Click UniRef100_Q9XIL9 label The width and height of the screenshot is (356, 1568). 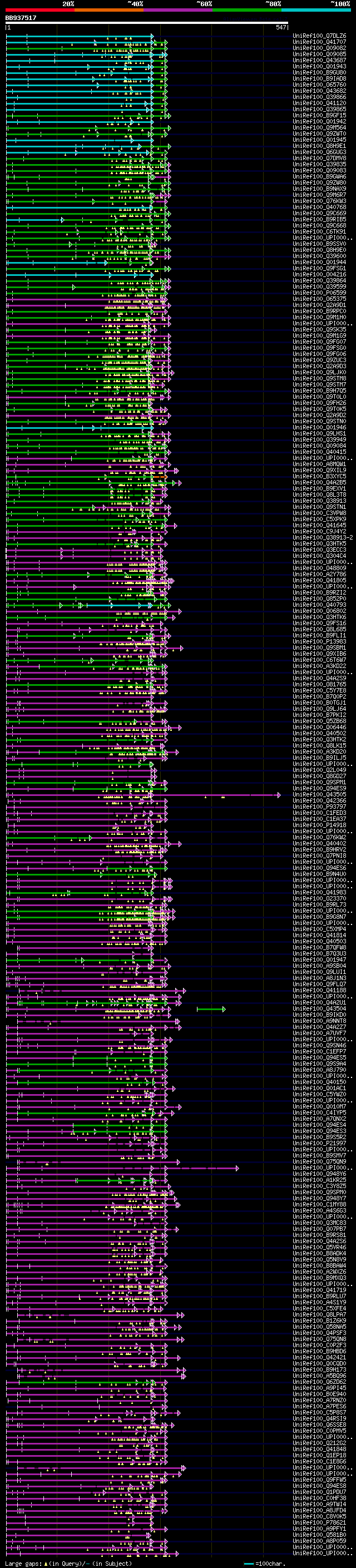pos(319,471)
